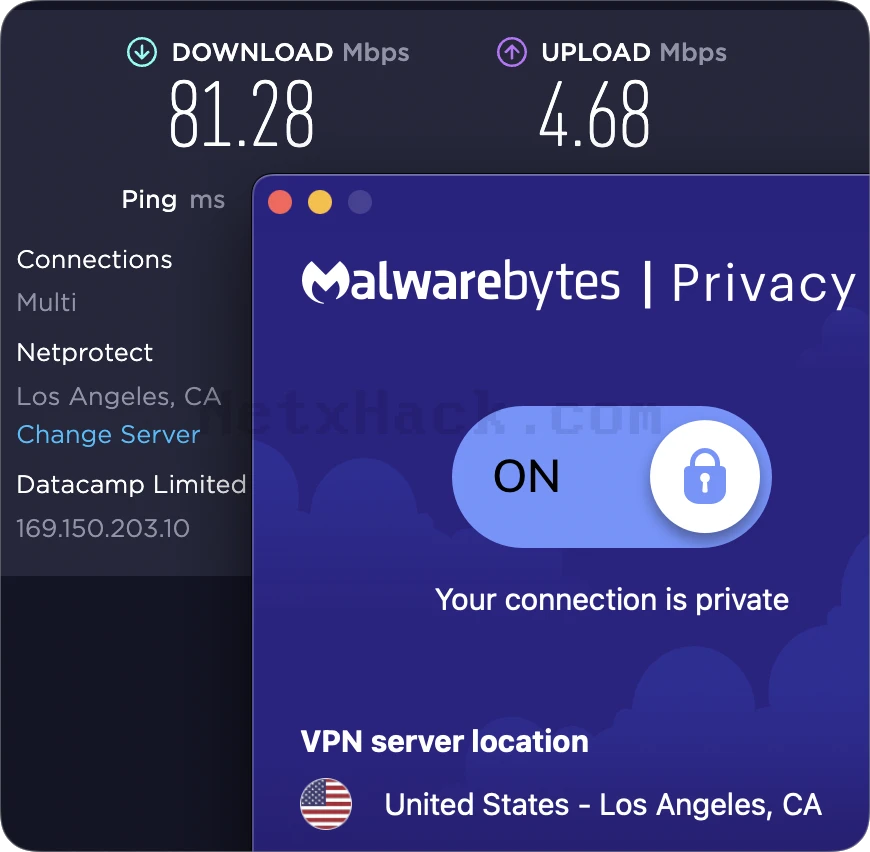Image resolution: width=870 pixels, height=852 pixels.
Task: Click the United States flag icon
Action: click(x=326, y=804)
